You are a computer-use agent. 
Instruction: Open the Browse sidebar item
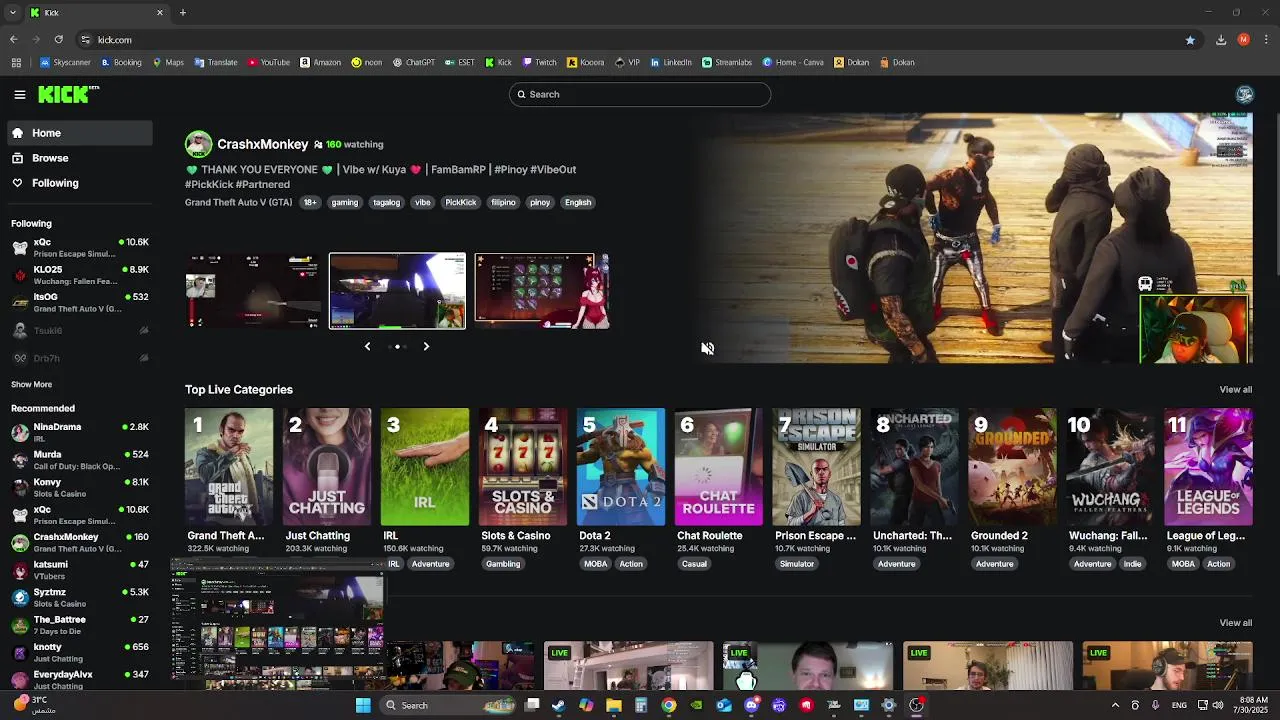coord(78,158)
